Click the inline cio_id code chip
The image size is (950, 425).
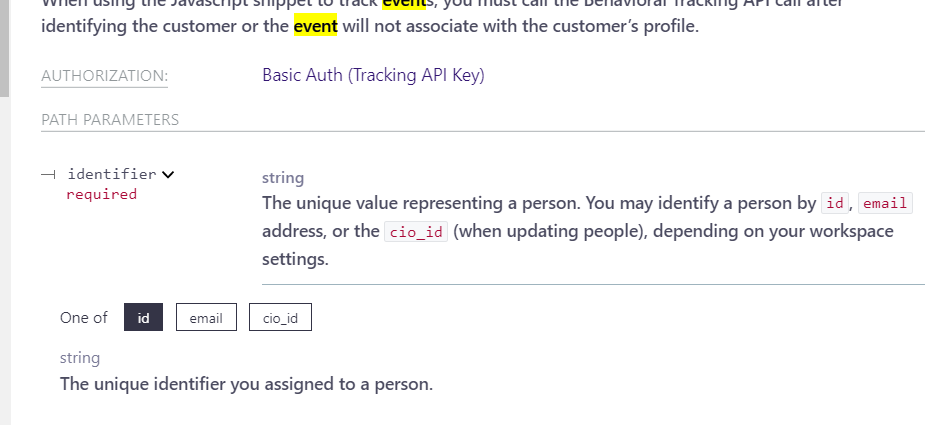[x=416, y=232]
